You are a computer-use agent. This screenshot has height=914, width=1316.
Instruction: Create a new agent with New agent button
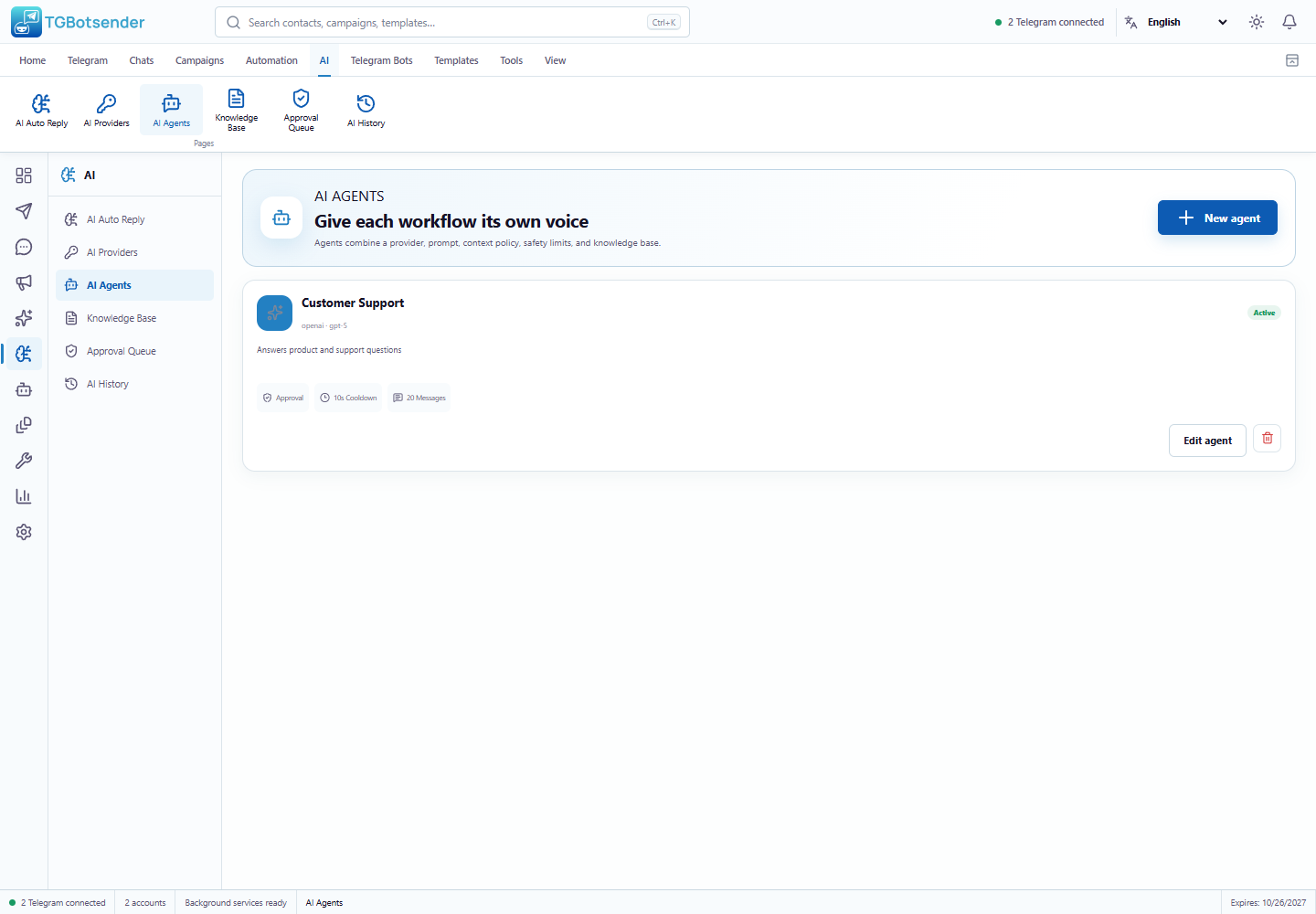point(1217,218)
